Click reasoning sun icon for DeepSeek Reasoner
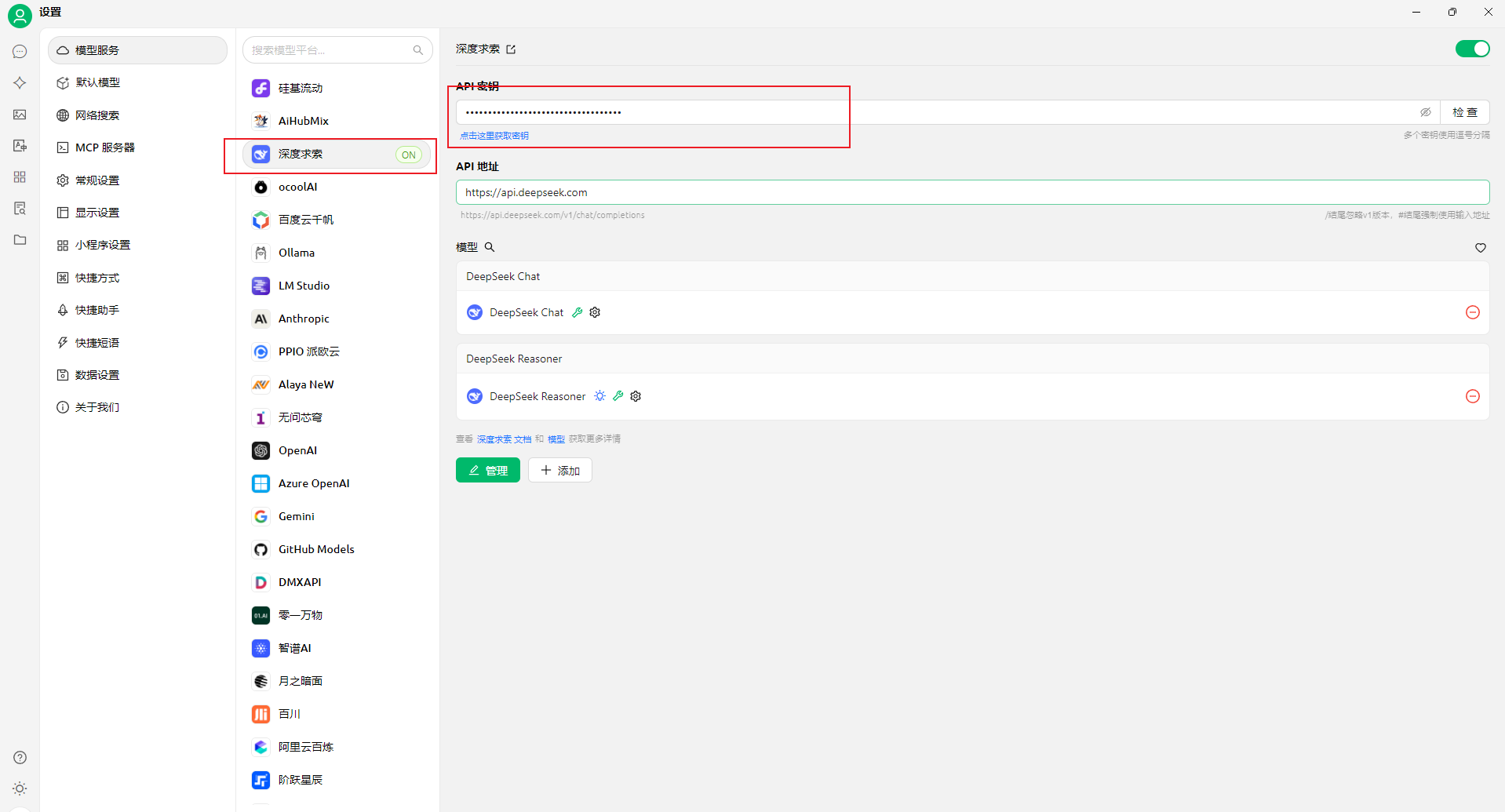The width and height of the screenshot is (1505, 812). [x=599, y=396]
